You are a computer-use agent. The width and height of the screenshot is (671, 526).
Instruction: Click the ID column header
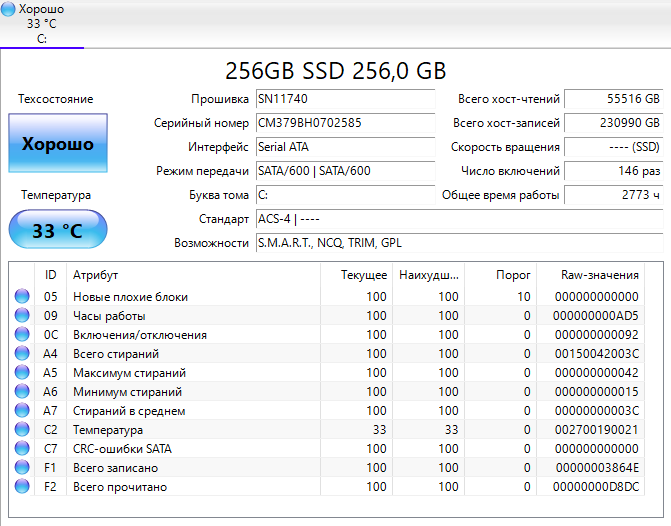pyautogui.click(x=50, y=274)
